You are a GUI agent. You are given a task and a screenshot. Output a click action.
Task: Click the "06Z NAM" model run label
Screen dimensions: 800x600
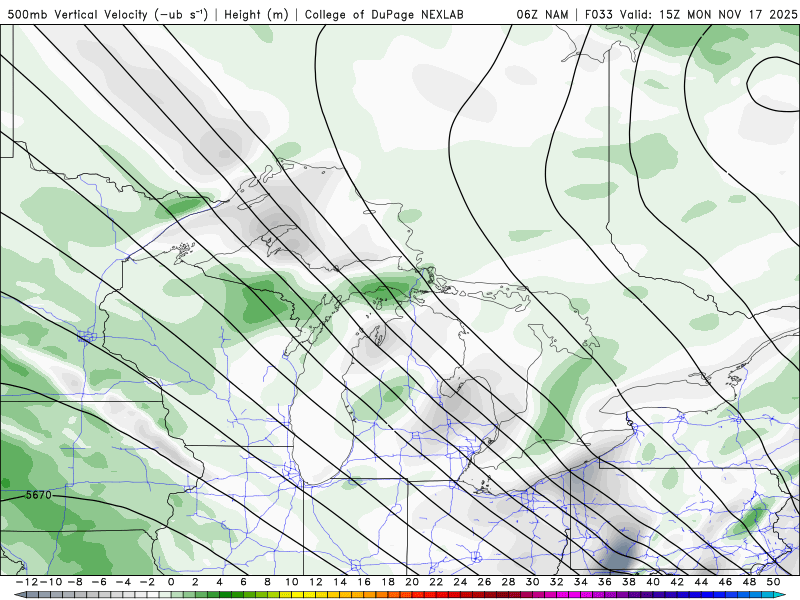542,14
